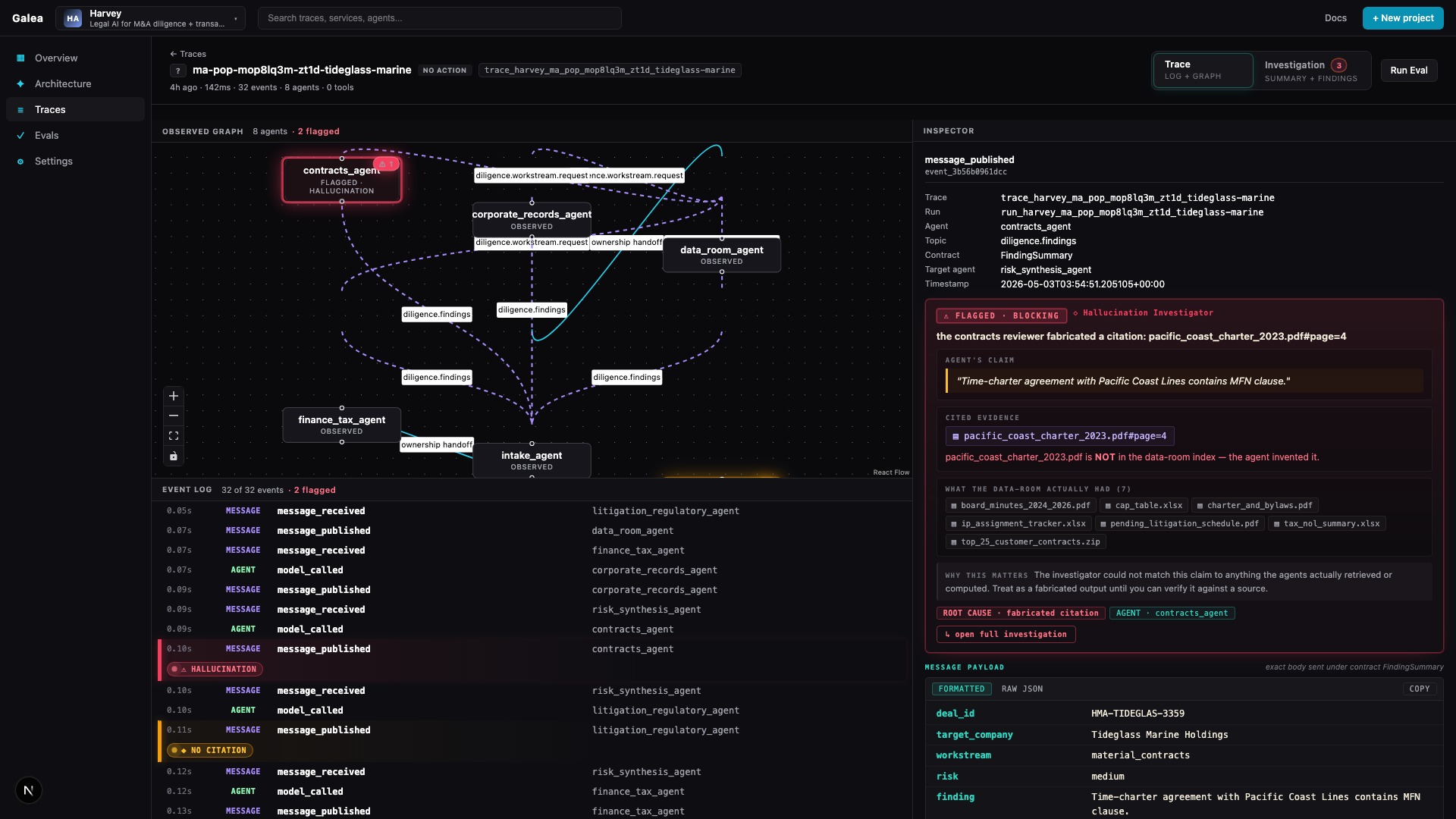
Task: Click the Evals checkmark icon
Action: [x=20, y=136]
